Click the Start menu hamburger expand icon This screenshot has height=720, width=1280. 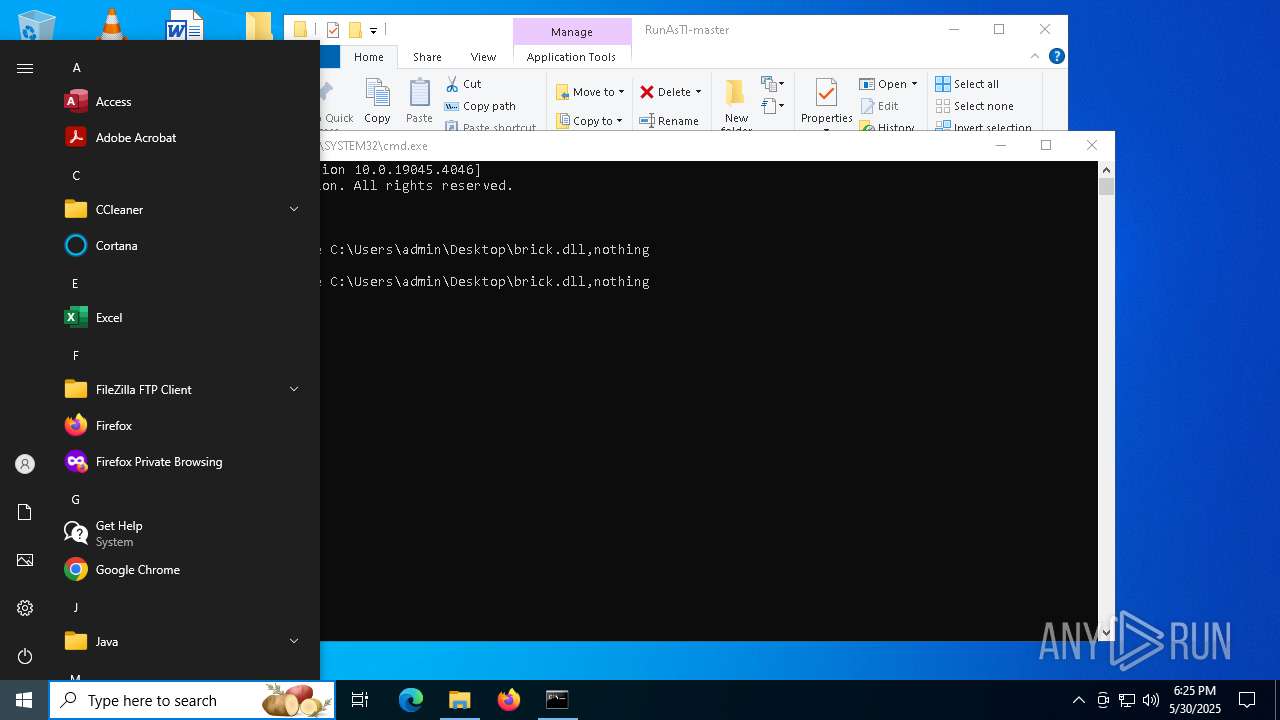pos(25,68)
